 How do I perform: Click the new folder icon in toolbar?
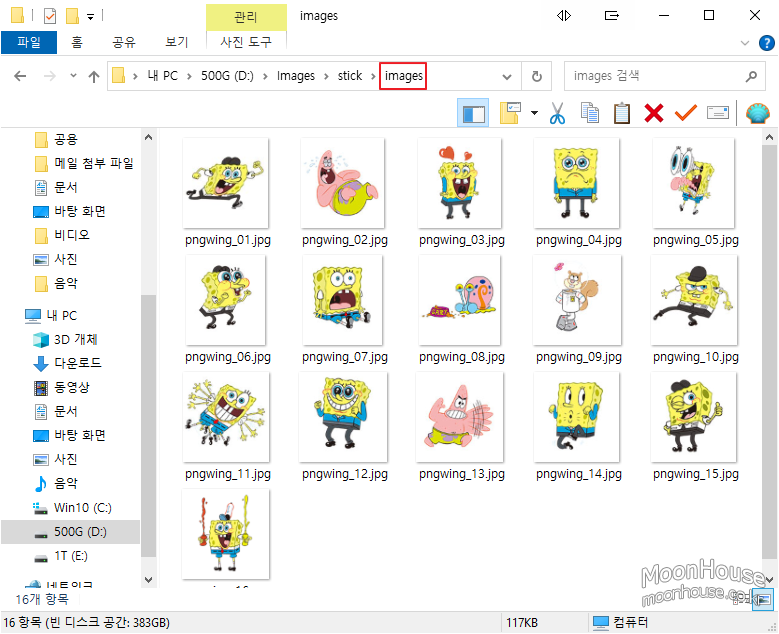(510, 113)
